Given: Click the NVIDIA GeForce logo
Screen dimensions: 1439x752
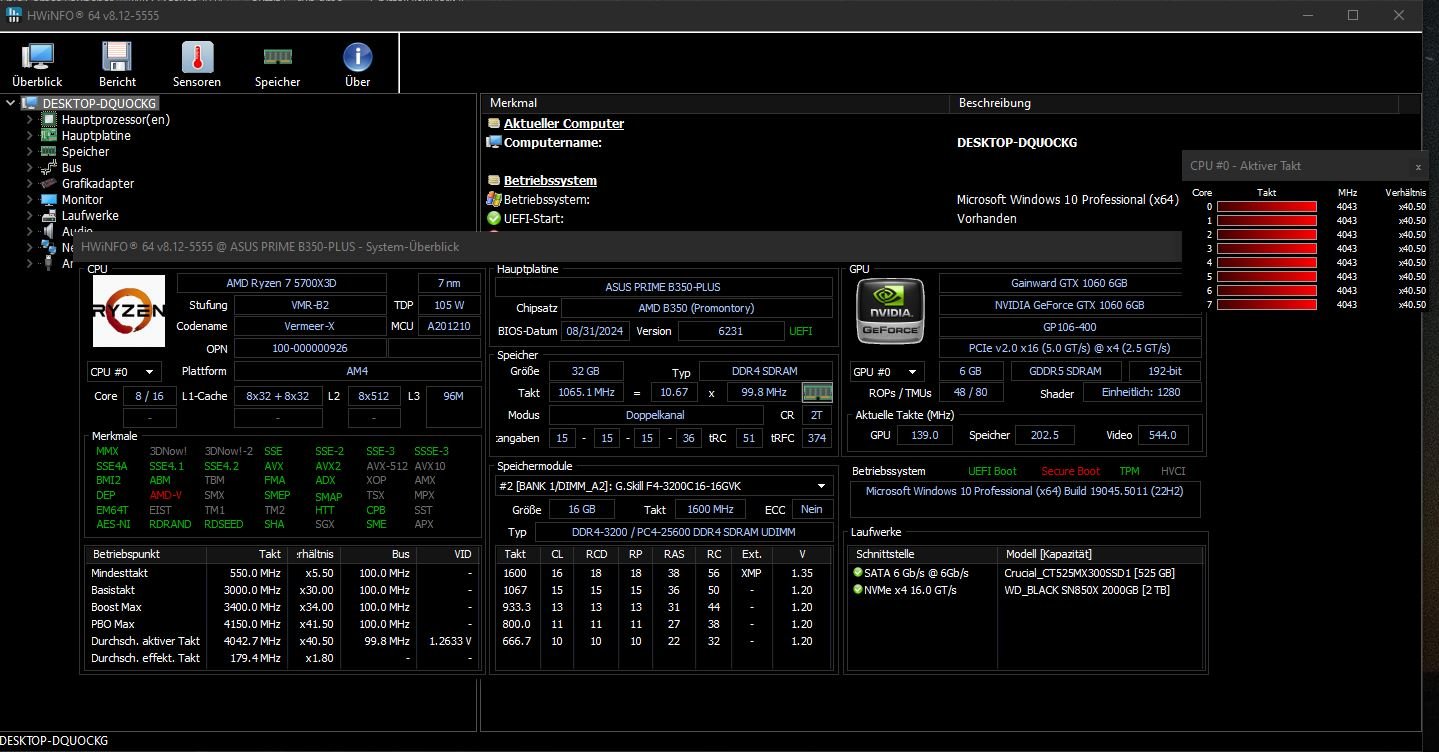Looking at the screenshot, I should (890, 311).
